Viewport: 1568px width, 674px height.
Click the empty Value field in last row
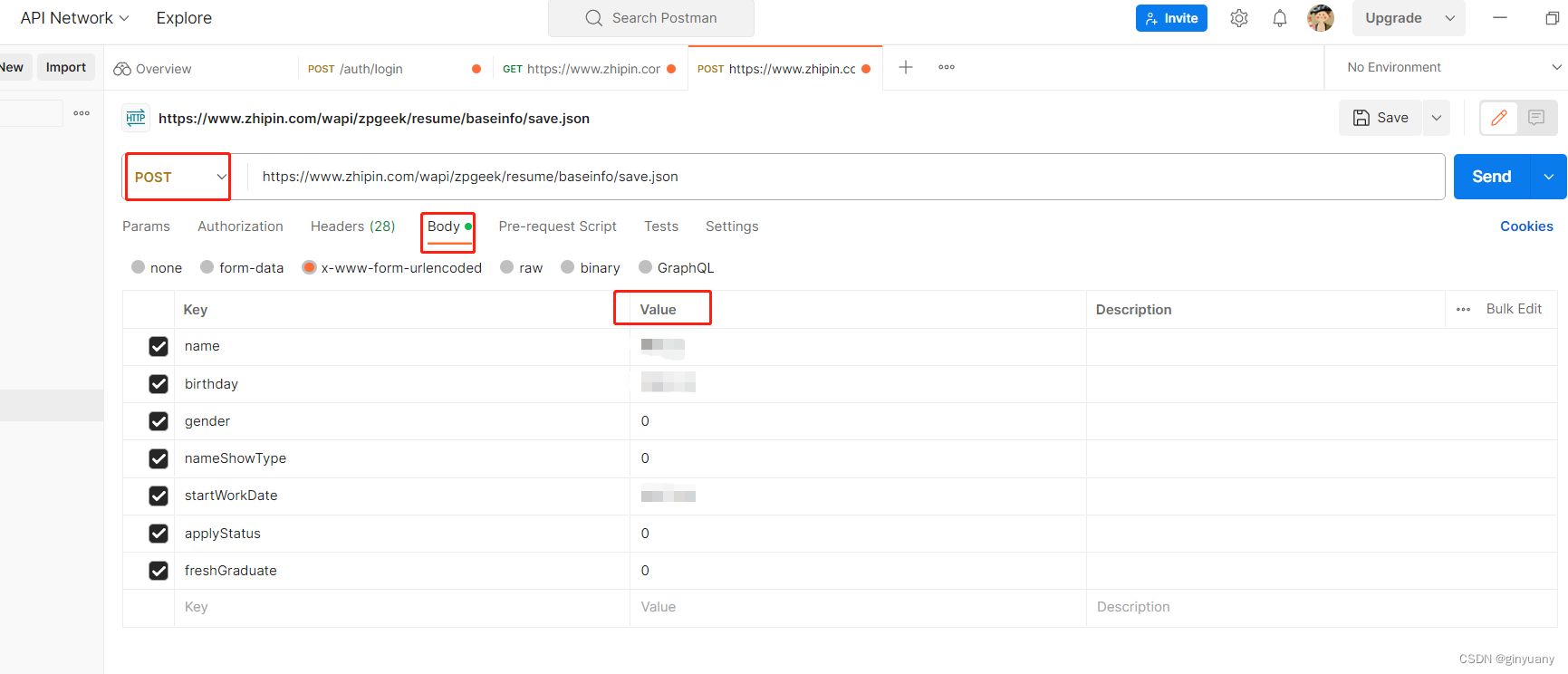coord(858,607)
